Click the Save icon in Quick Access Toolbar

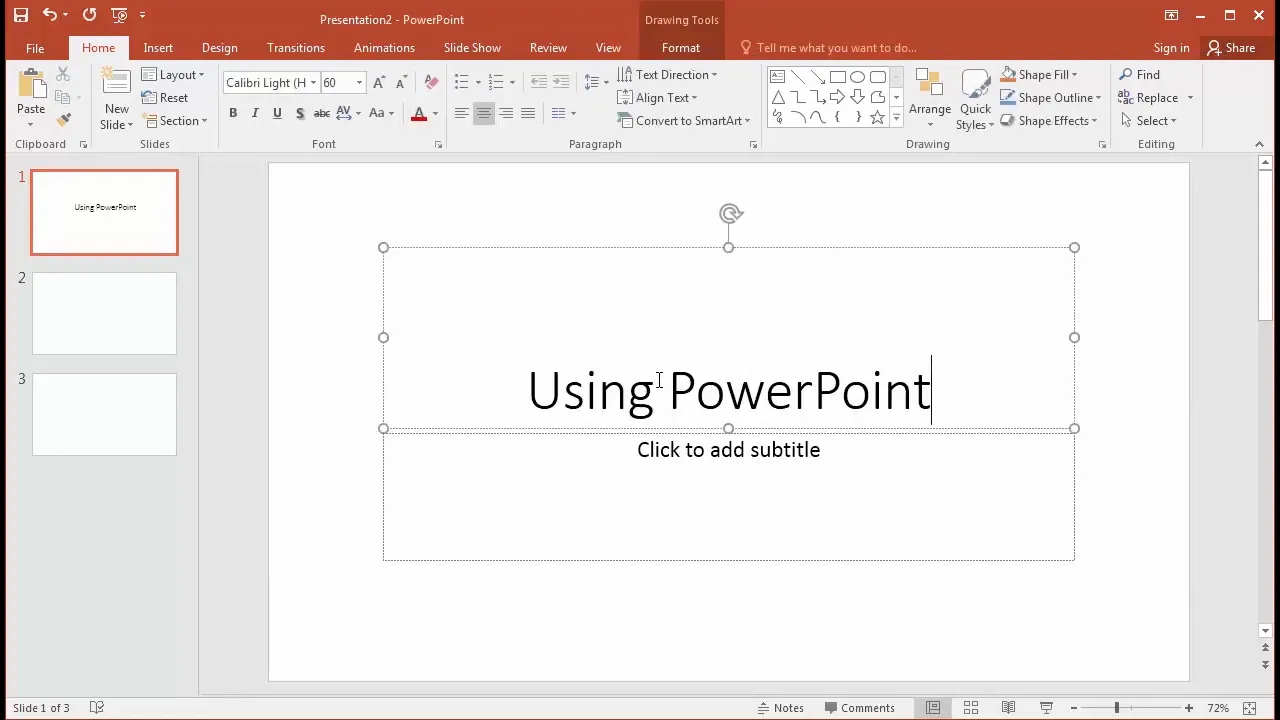coord(21,15)
